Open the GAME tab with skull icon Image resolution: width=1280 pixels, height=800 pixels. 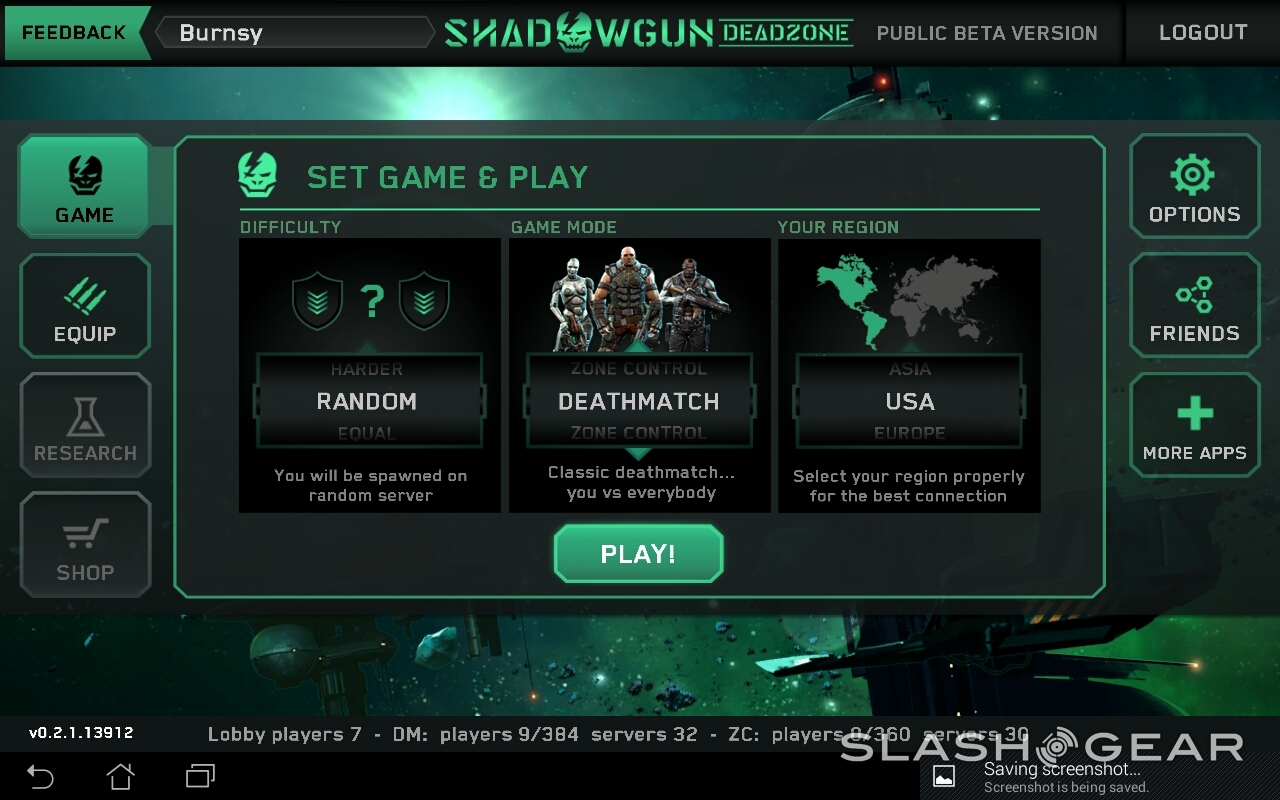pos(85,187)
